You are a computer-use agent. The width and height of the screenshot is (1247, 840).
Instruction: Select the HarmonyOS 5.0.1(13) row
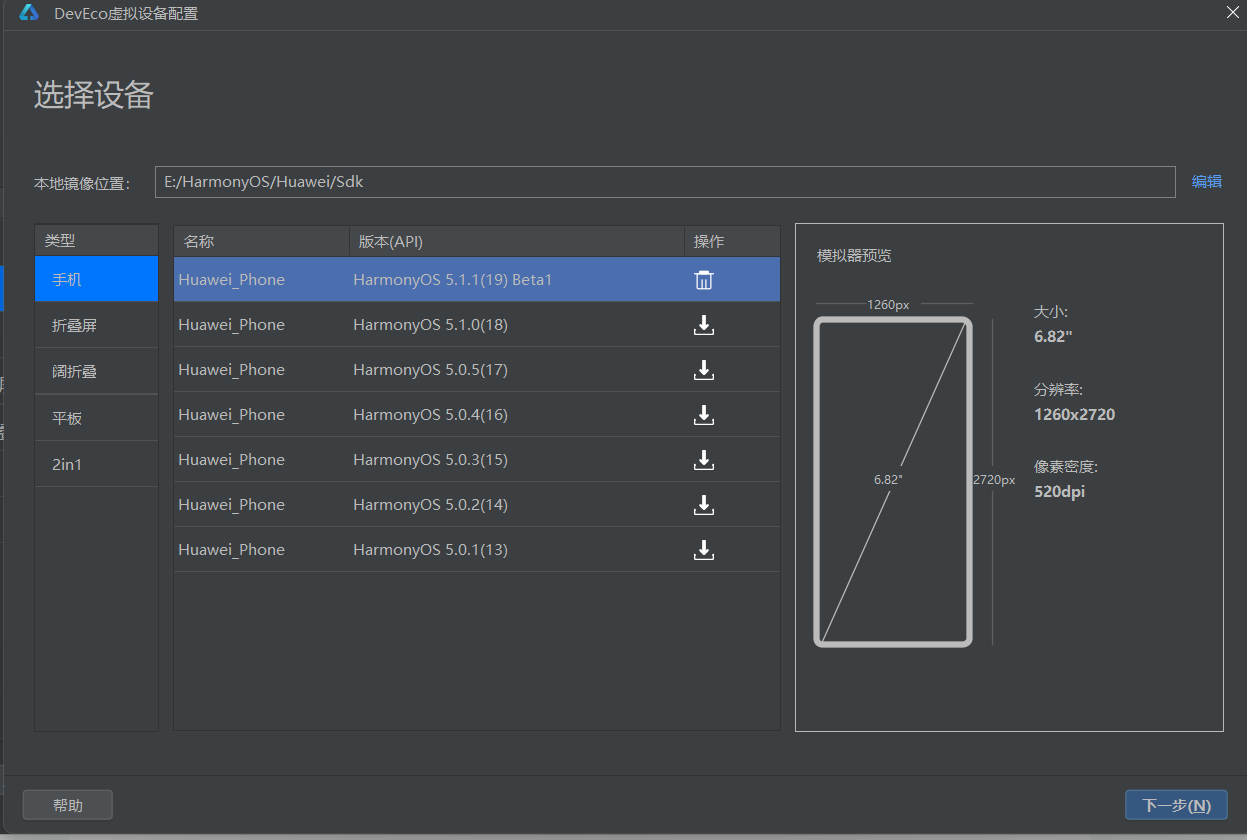pyautogui.click(x=477, y=550)
